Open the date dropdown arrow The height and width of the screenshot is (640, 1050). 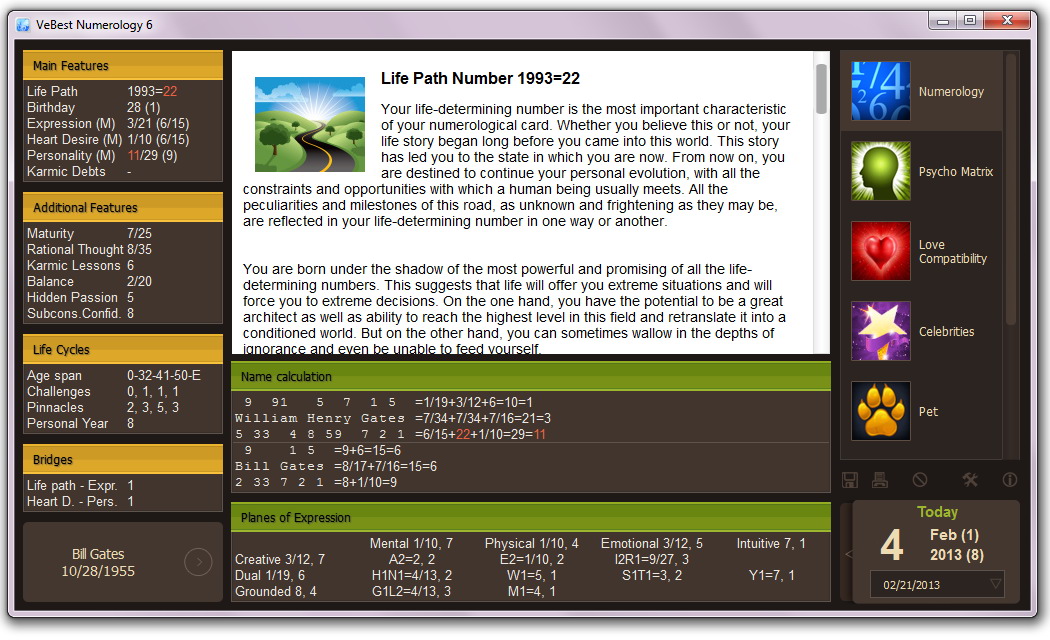coord(996,584)
